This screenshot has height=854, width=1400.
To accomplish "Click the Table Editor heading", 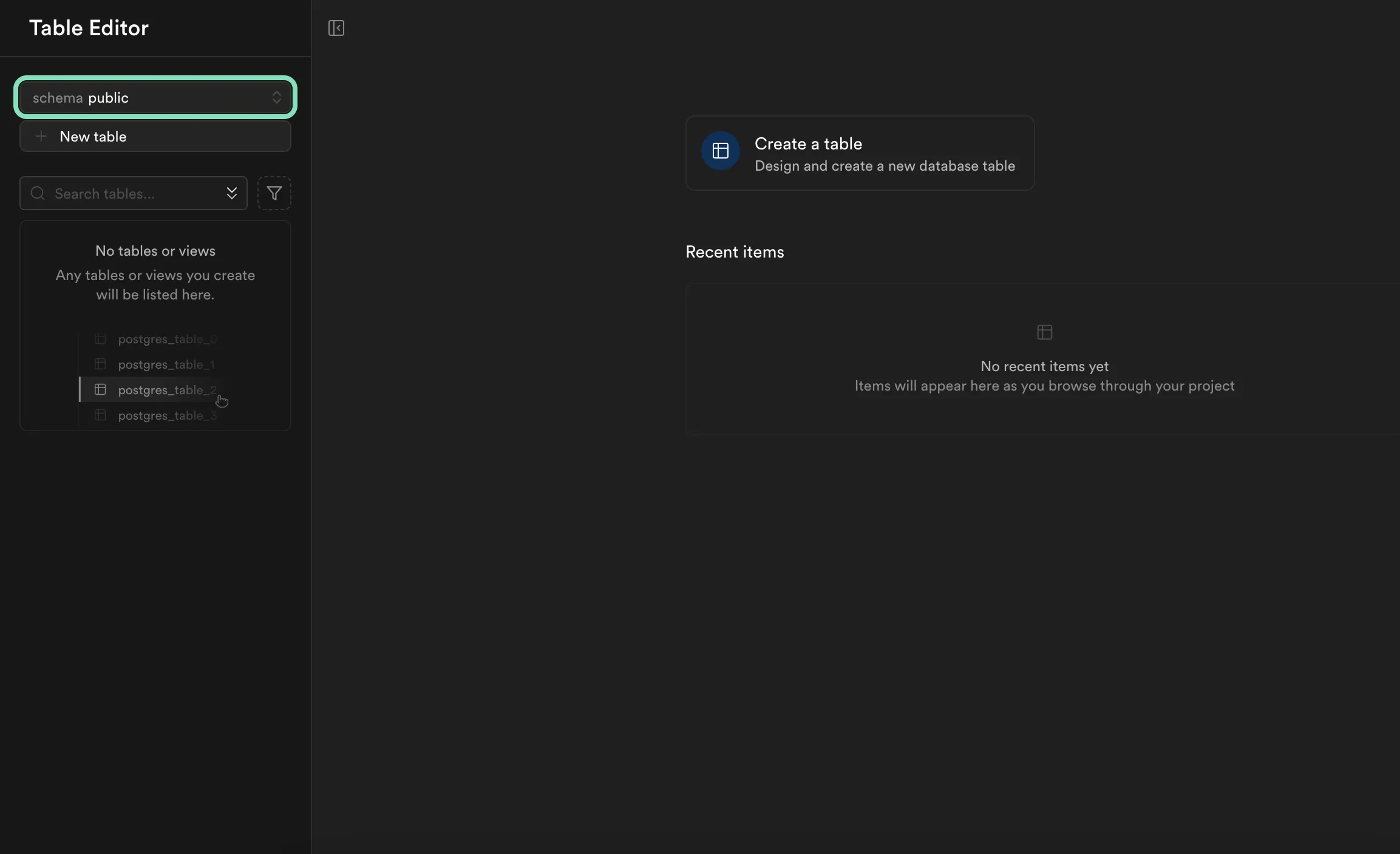I will click(89, 28).
